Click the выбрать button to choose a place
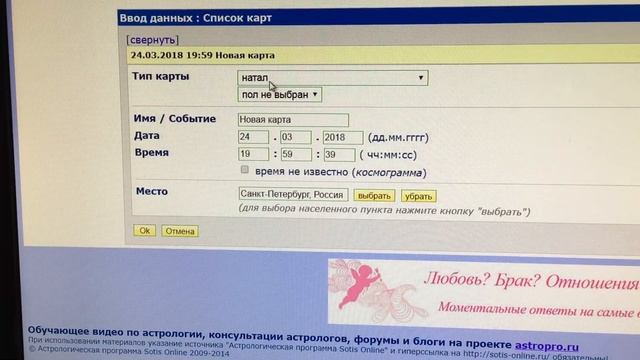The width and height of the screenshot is (640, 360). pos(374,196)
